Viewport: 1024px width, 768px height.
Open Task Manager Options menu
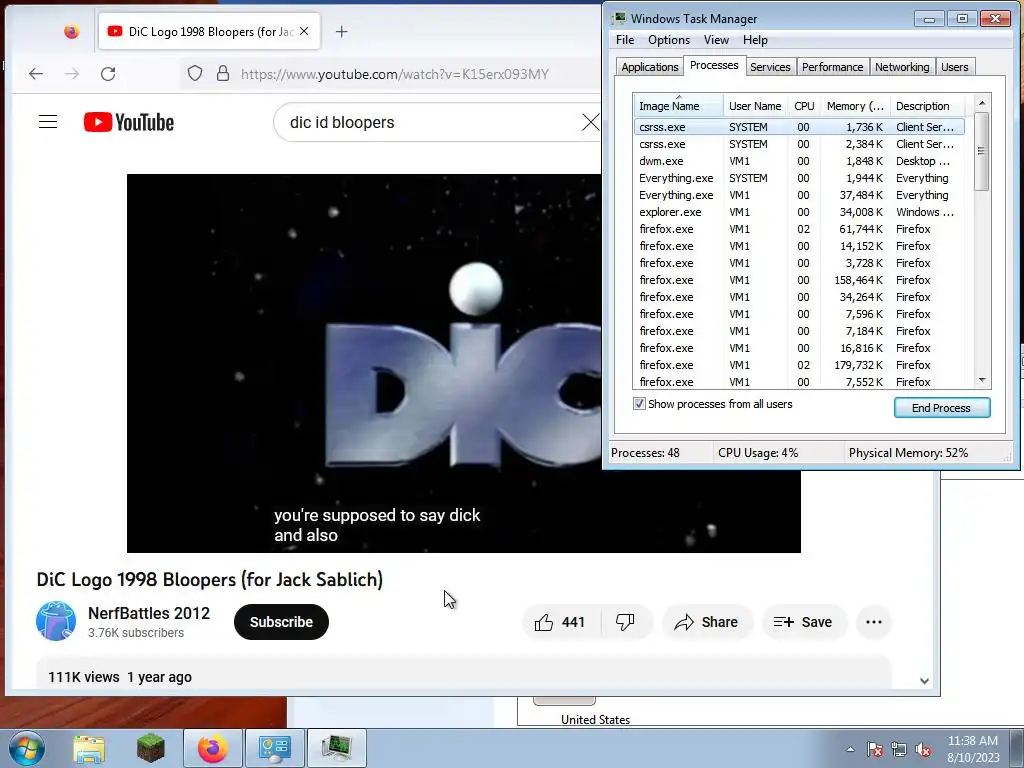tap(669, 40)
